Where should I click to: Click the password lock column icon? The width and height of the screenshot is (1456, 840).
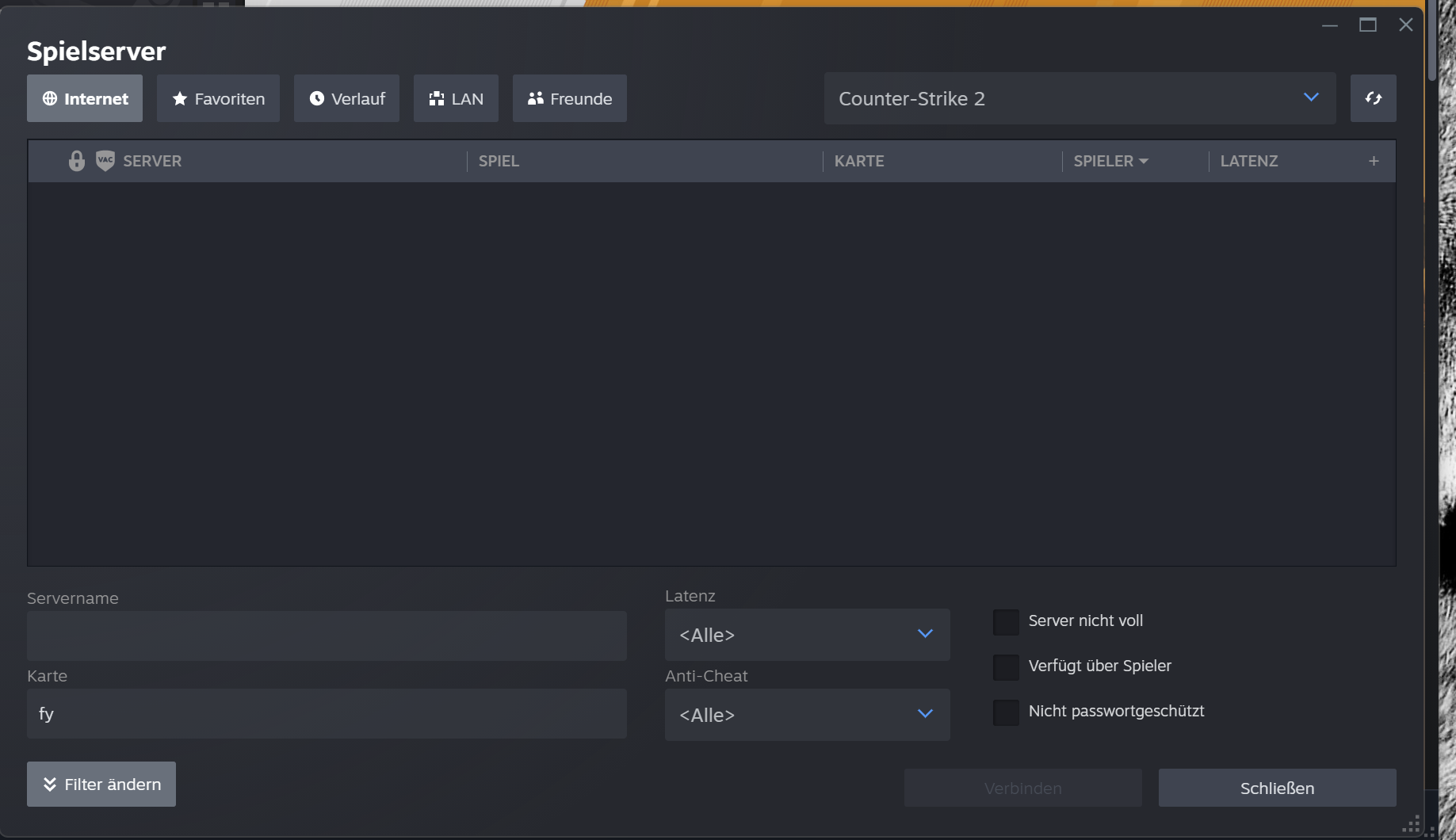[76, 161]
